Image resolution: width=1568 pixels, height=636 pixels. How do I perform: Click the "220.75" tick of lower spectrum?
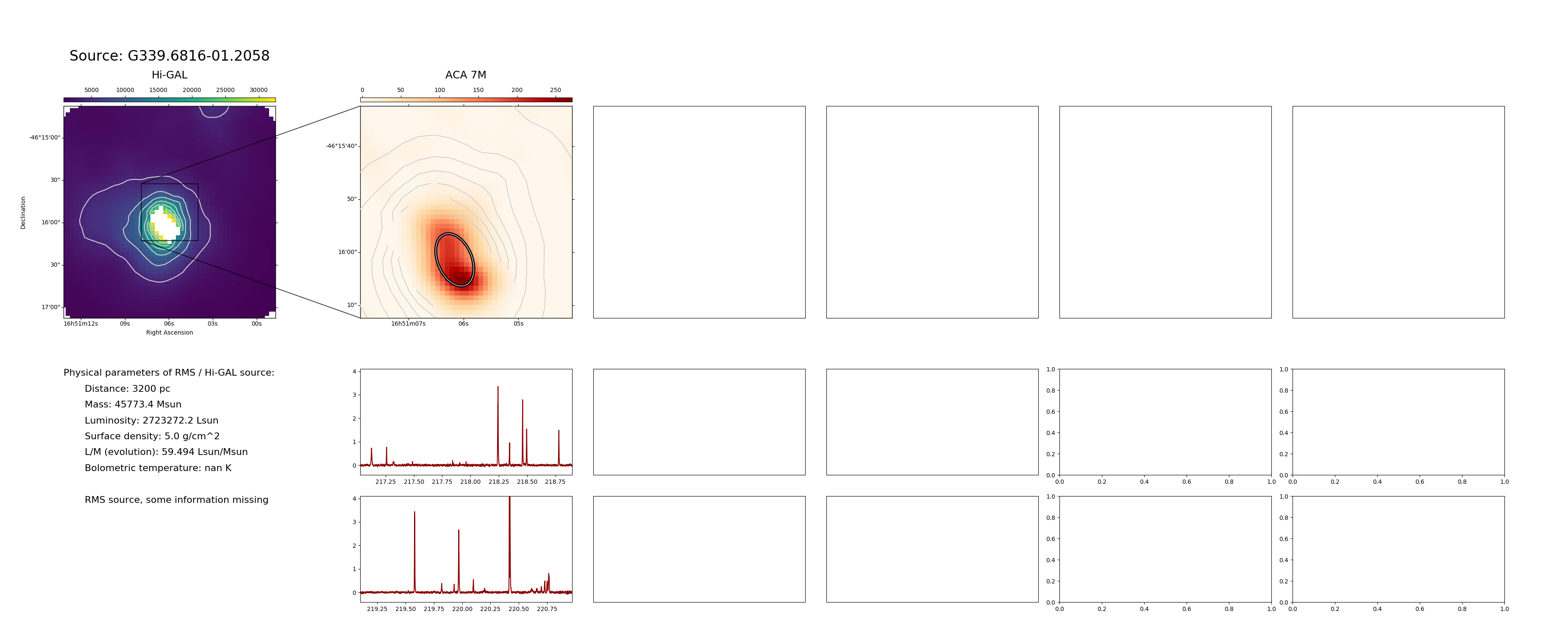click(x=547, y=609)
